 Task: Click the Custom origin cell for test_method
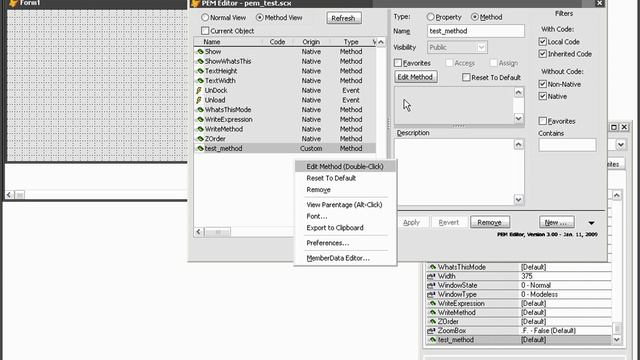(x=311, y=149)
